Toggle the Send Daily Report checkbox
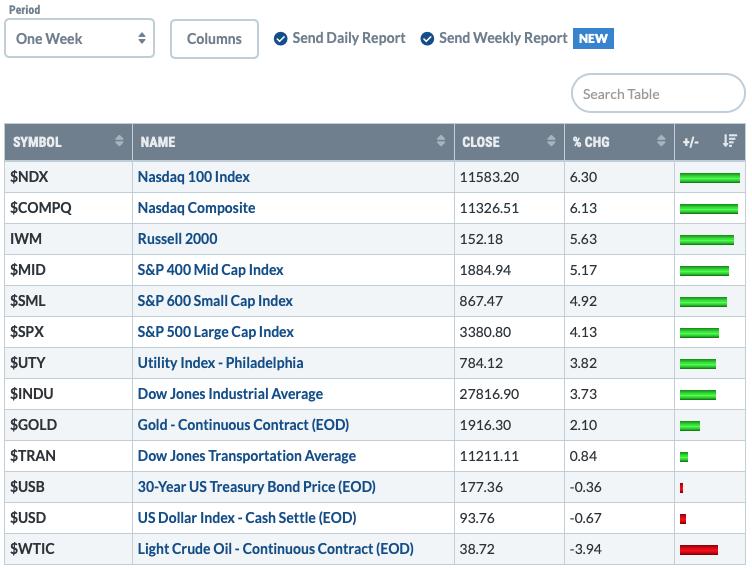 point(281,38)
